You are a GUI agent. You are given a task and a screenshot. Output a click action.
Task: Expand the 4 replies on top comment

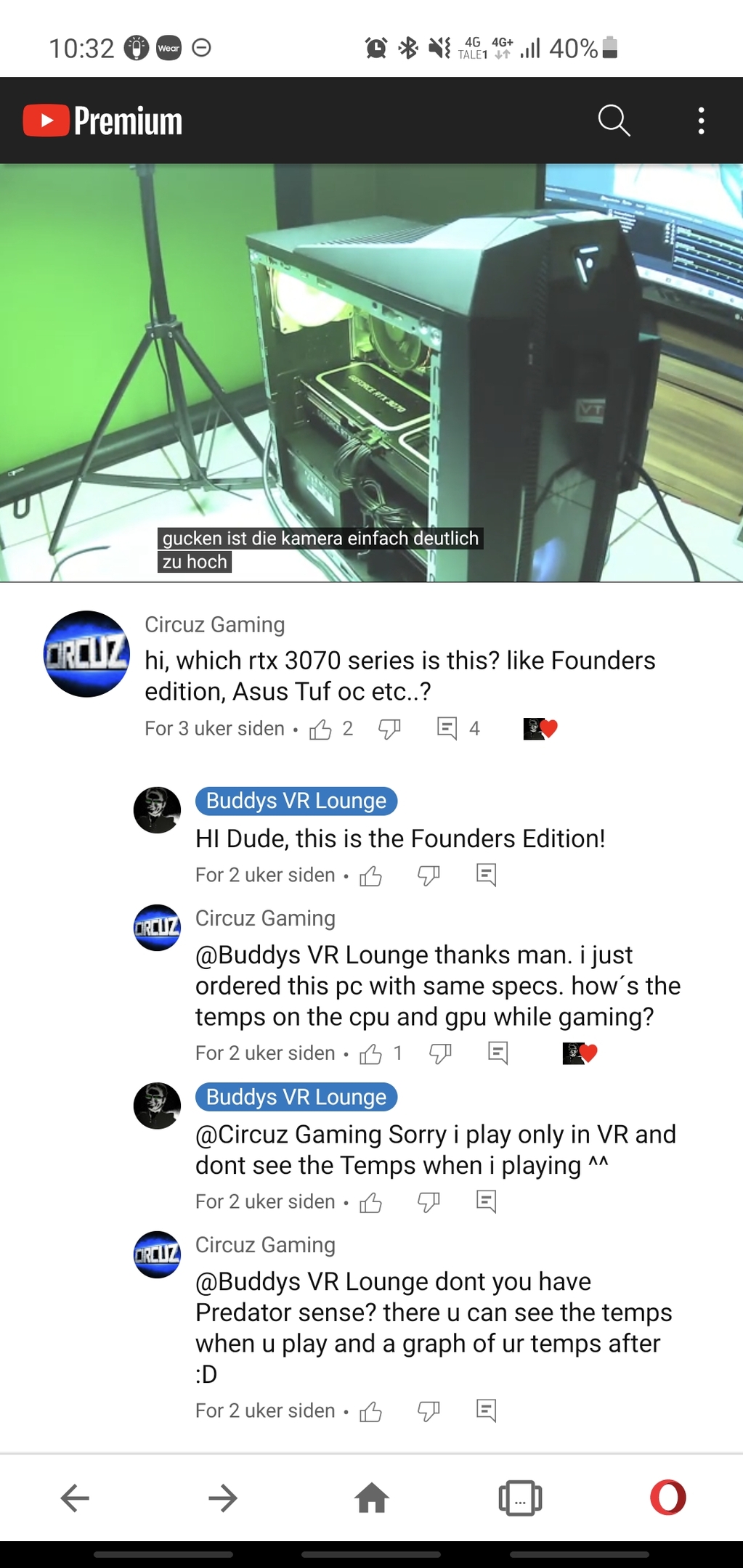click(x=458, y=729)
